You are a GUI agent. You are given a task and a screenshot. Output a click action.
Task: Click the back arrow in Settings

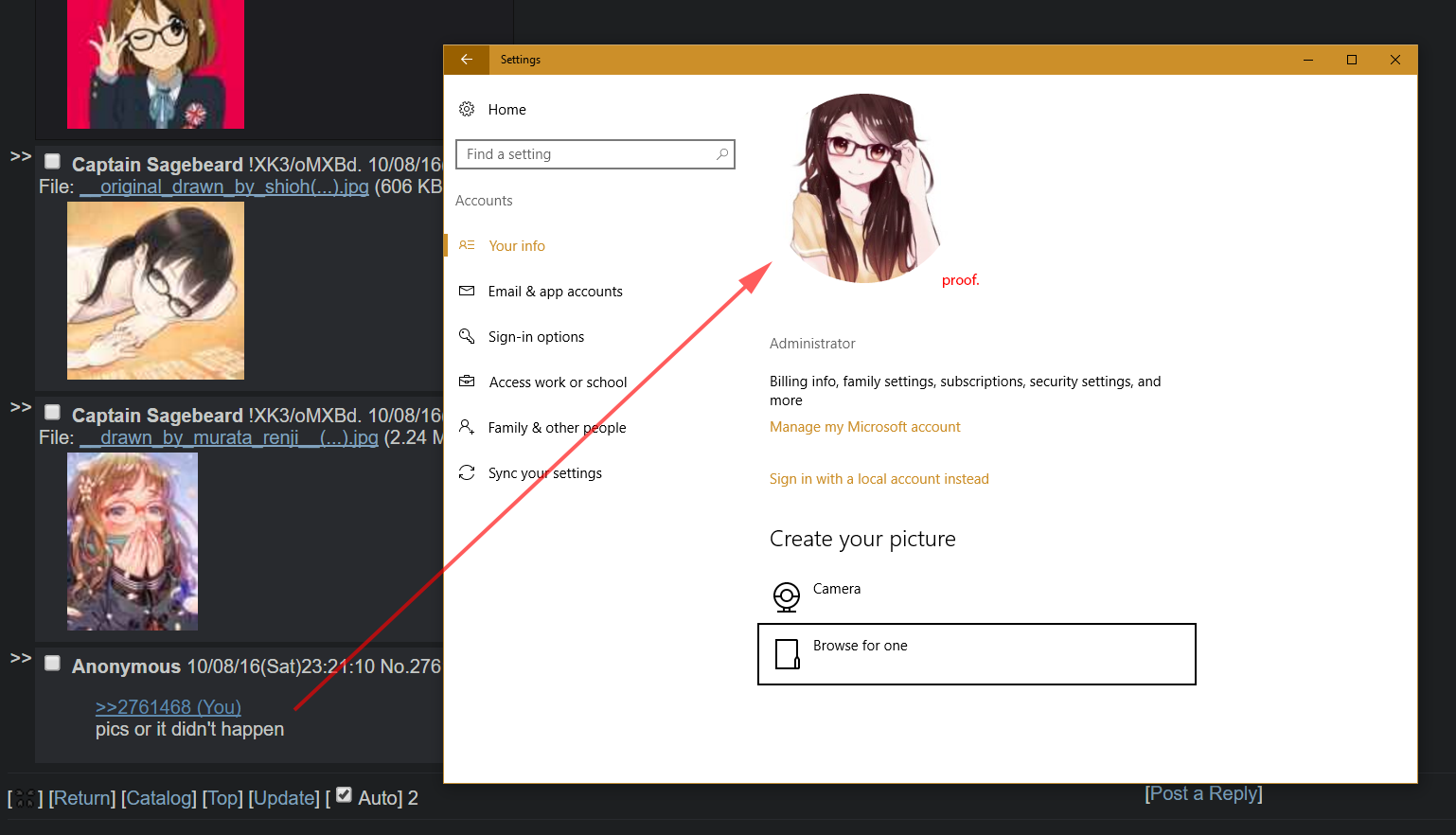(467, 60)
